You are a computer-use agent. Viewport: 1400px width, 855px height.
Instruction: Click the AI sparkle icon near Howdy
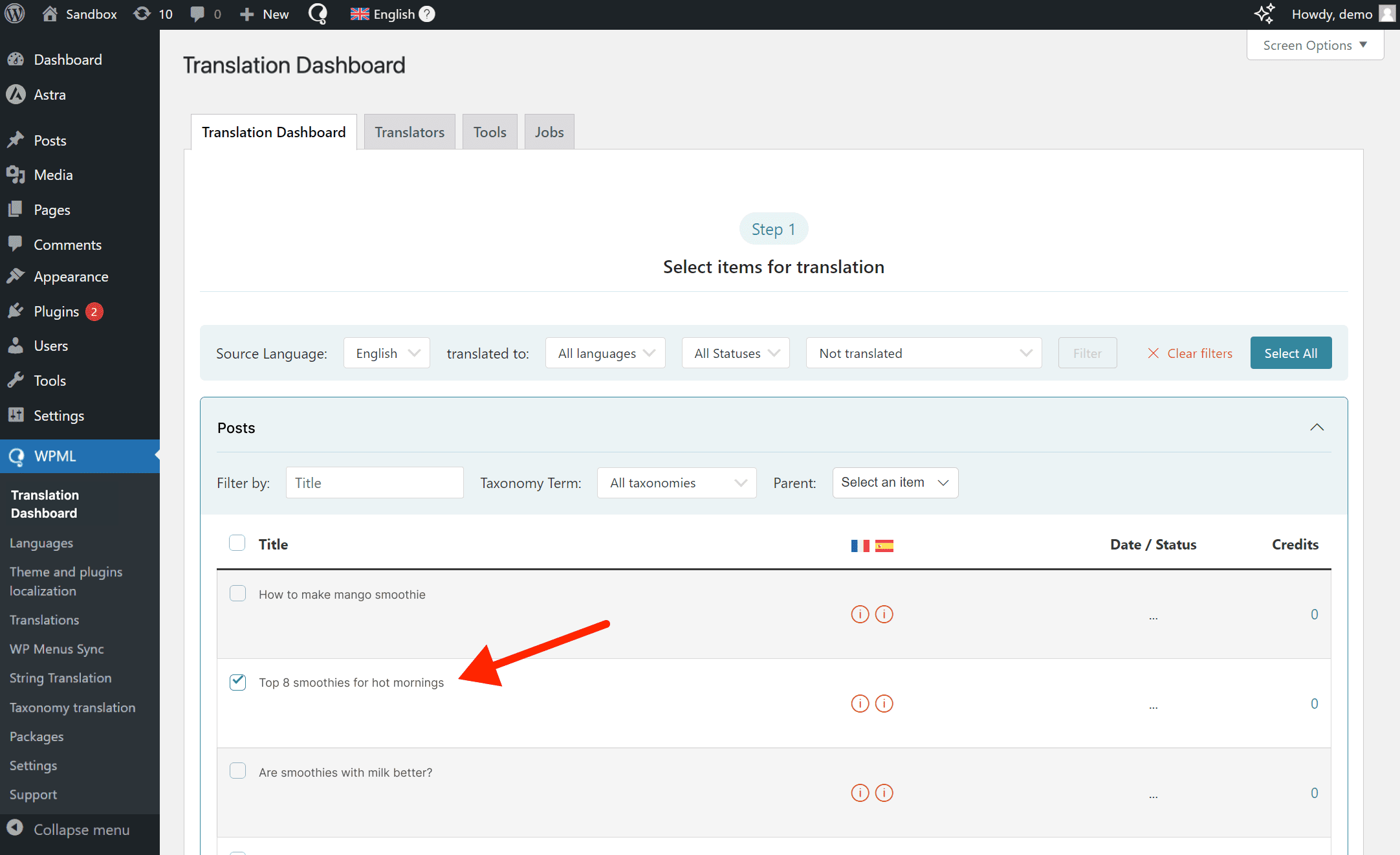coord(1264,14)
